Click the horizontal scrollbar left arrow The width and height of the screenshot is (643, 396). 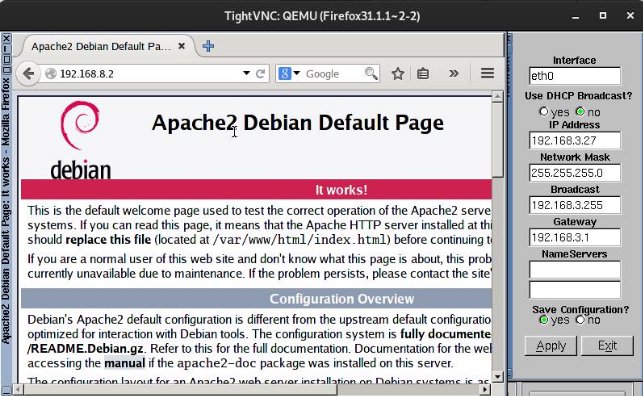[x=18, y=389]
